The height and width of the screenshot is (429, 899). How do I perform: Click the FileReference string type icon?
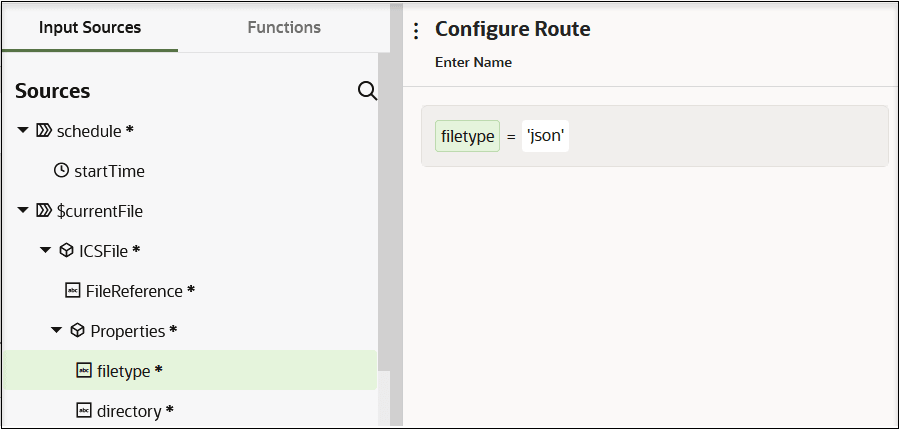click(x=73, y=290)
